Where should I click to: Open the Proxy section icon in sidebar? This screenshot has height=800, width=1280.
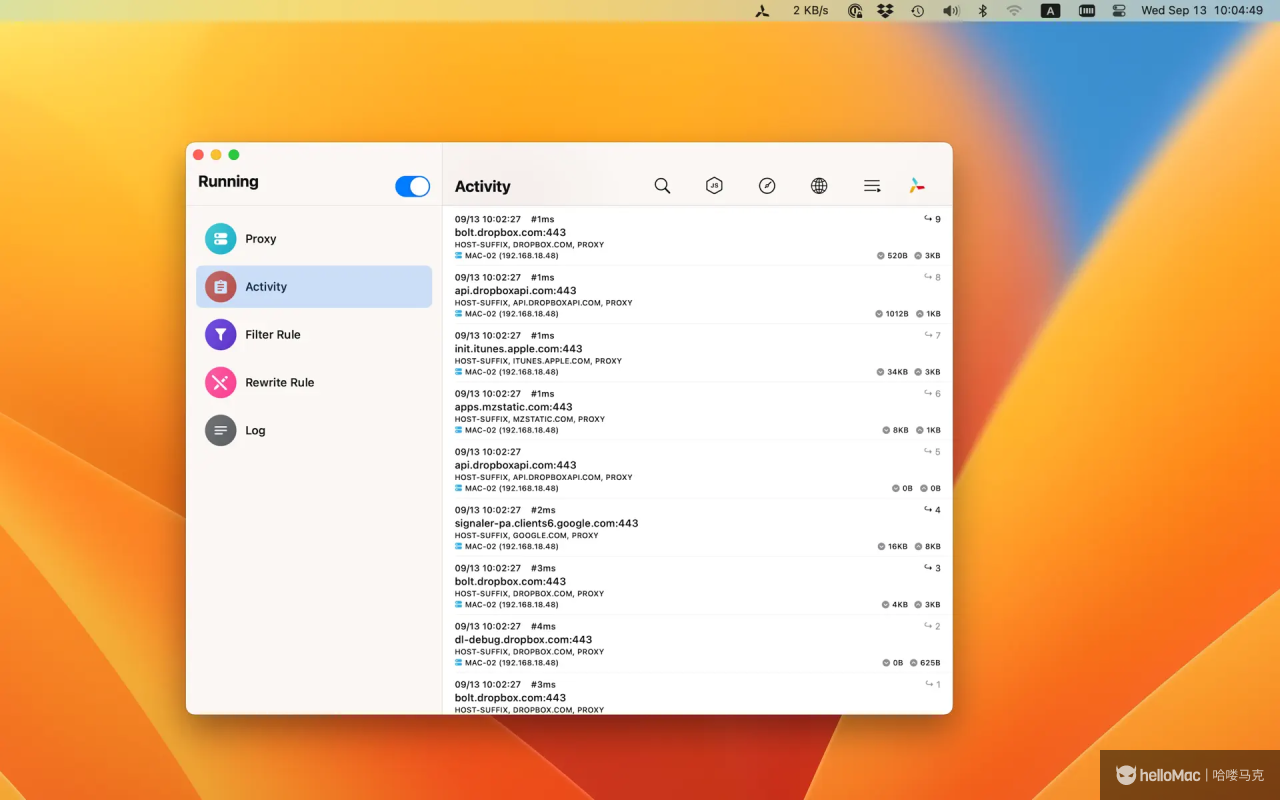pyautogui.click(x=221, y=239)
